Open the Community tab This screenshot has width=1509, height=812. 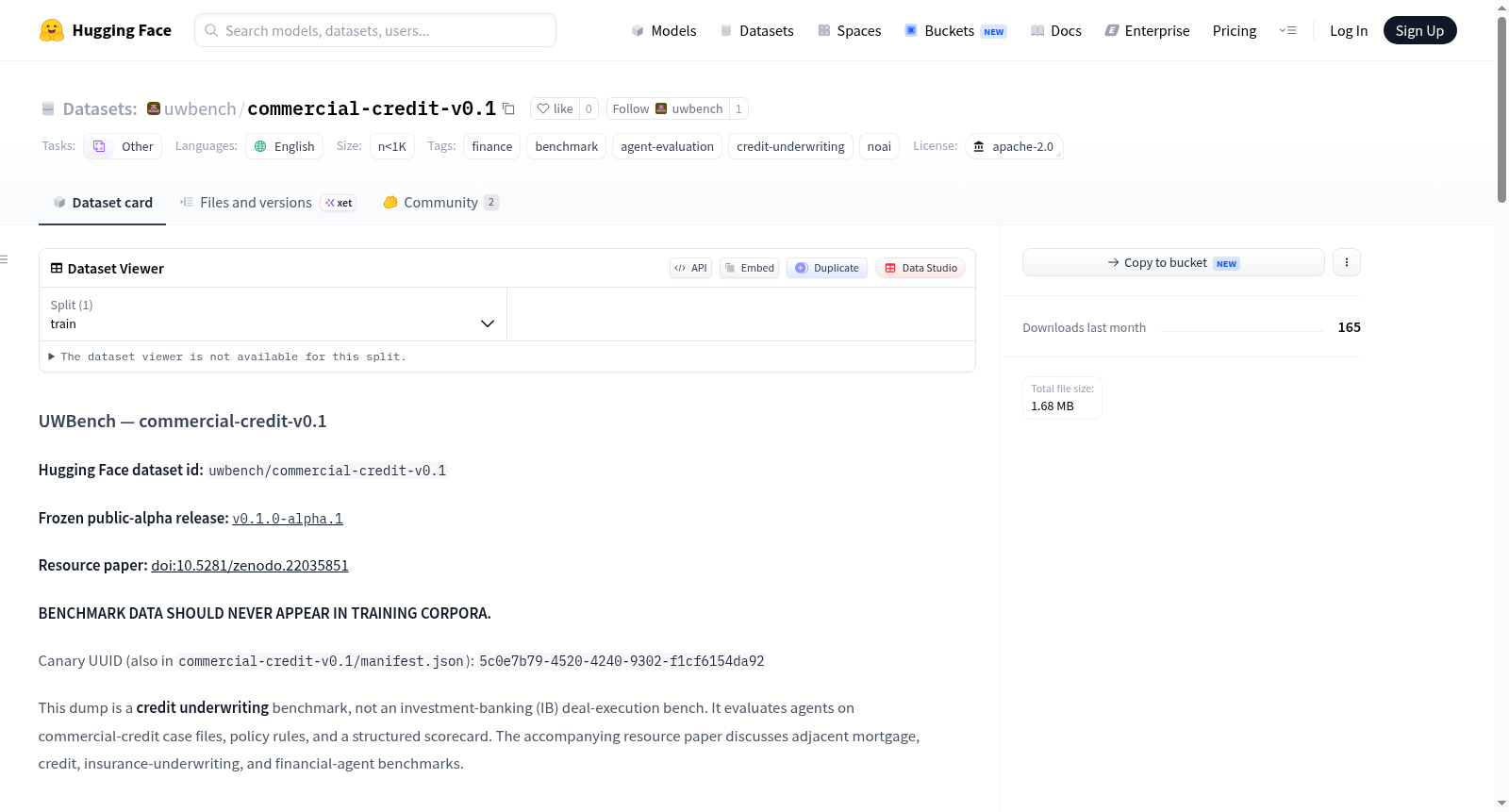click(440, 202)
